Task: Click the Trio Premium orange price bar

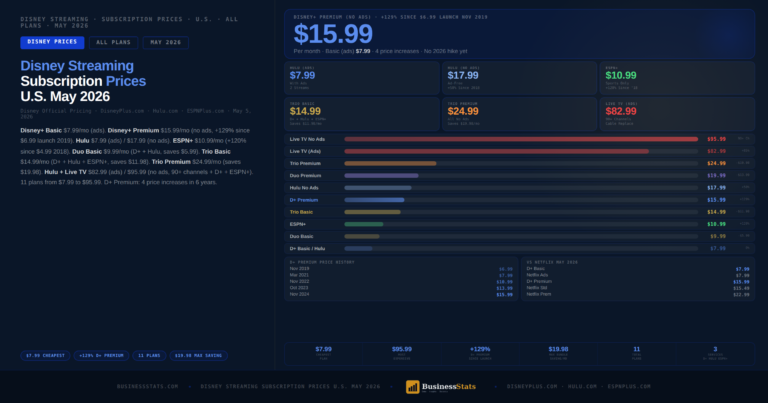Action: (x=390, y=164)
